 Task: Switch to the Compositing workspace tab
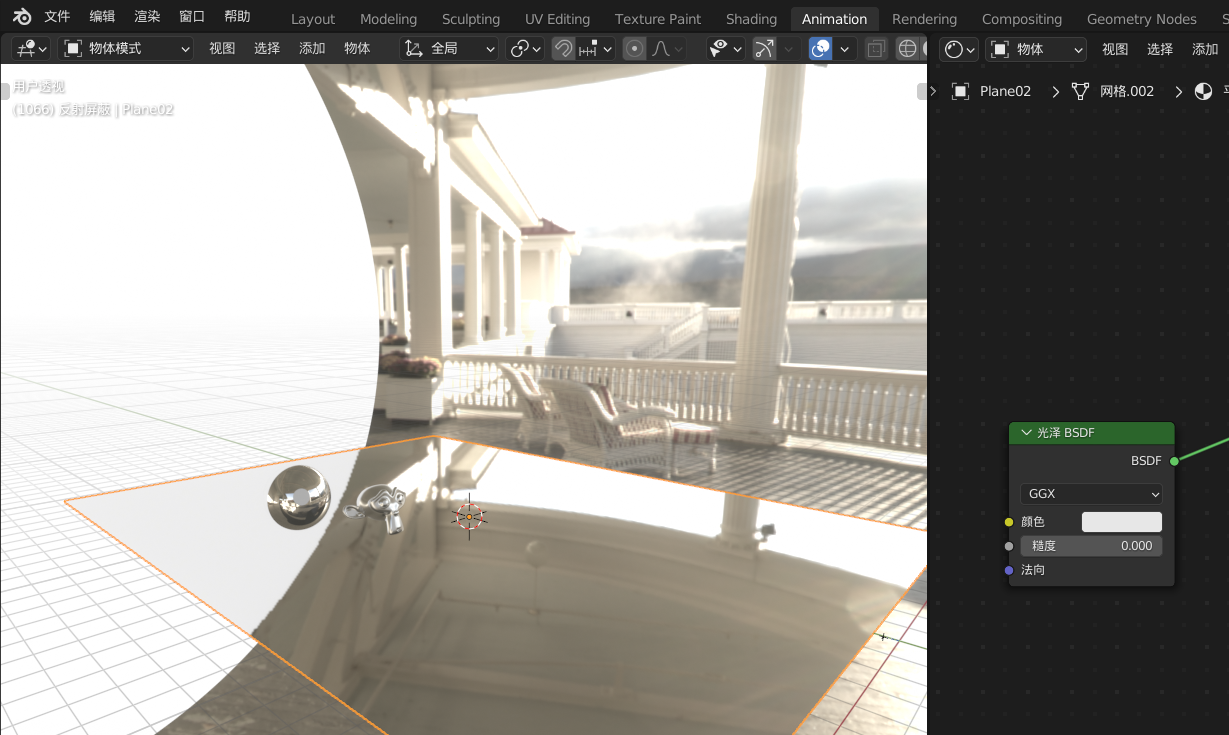[1022, 19]
